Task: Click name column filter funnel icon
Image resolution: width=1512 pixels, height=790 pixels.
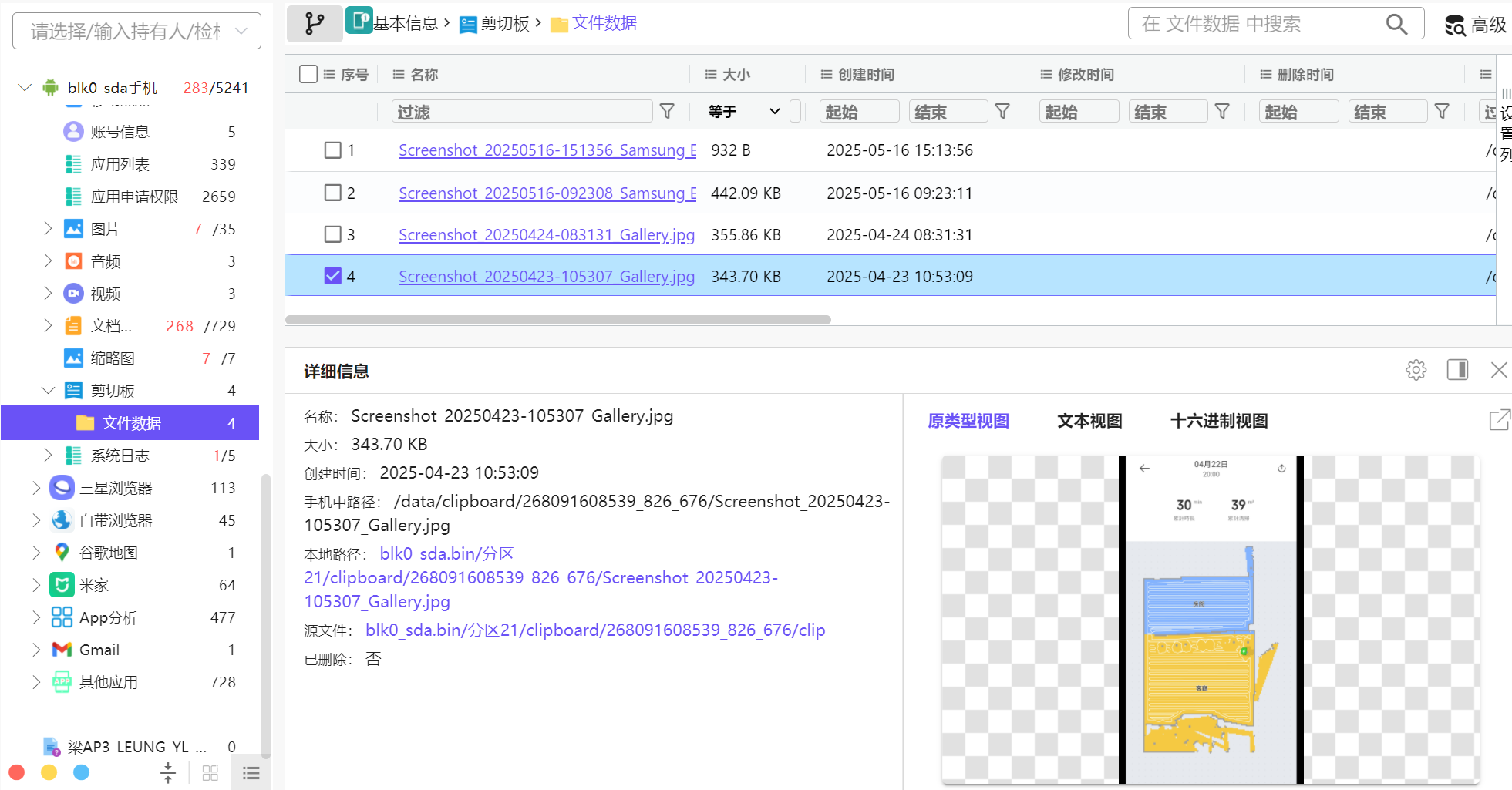Action: pos(667,112)
